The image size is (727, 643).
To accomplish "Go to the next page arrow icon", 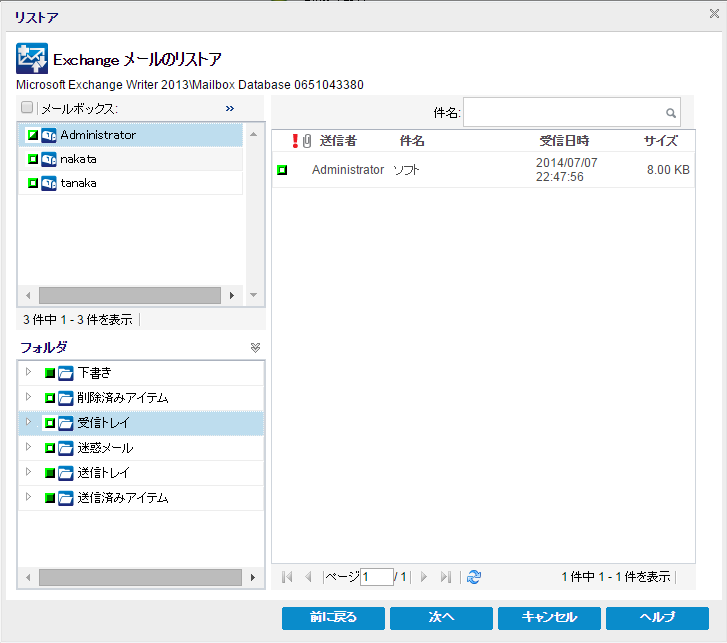I will click(424, 577).
